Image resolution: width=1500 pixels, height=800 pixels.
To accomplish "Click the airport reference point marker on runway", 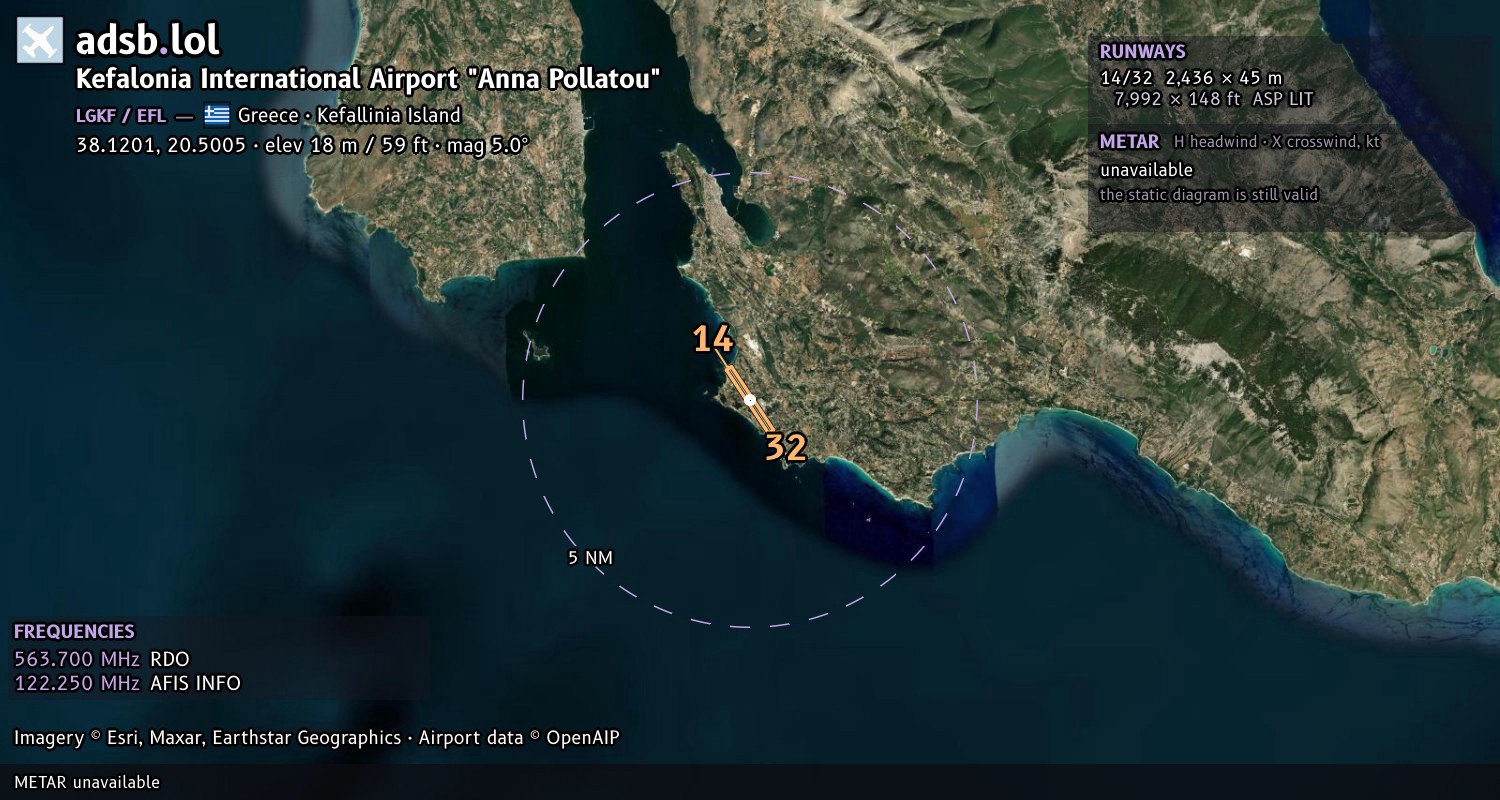I will [750, 399].
